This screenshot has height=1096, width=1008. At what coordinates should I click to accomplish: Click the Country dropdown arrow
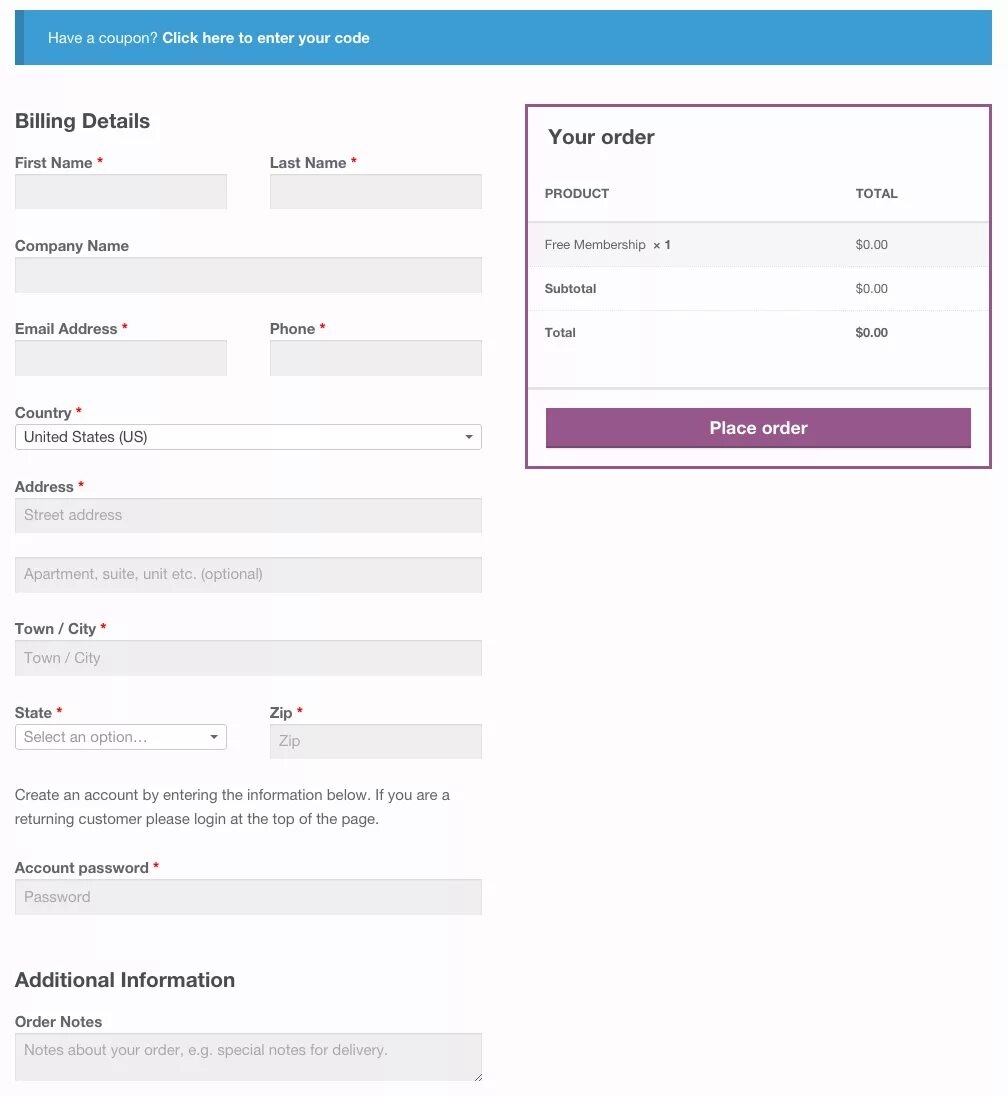pyautogui.click(x=469, y=437)
